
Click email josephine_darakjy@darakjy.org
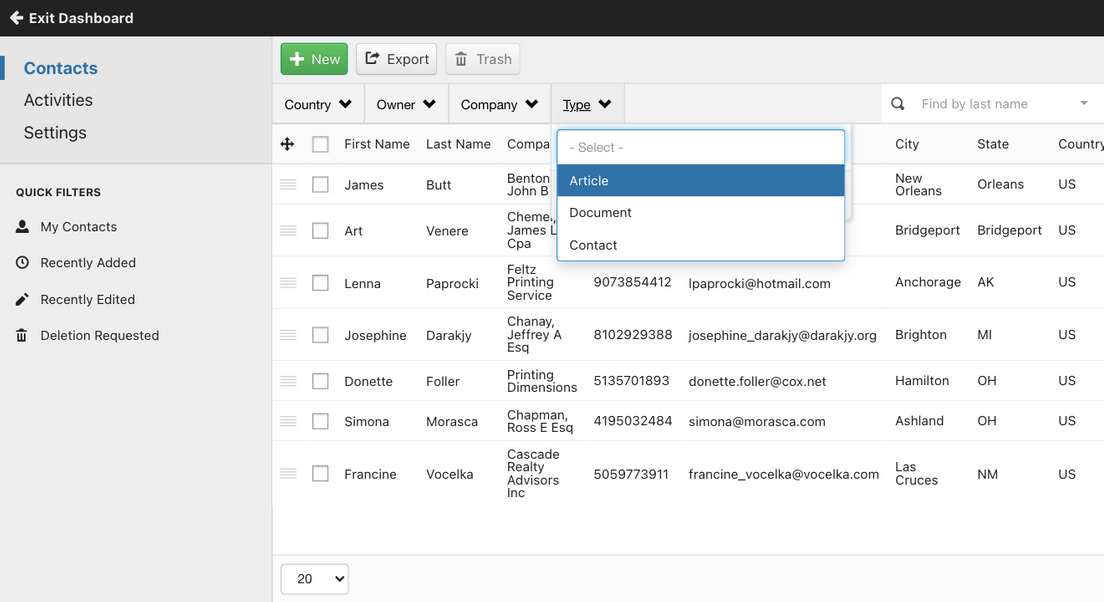point(782,335)
